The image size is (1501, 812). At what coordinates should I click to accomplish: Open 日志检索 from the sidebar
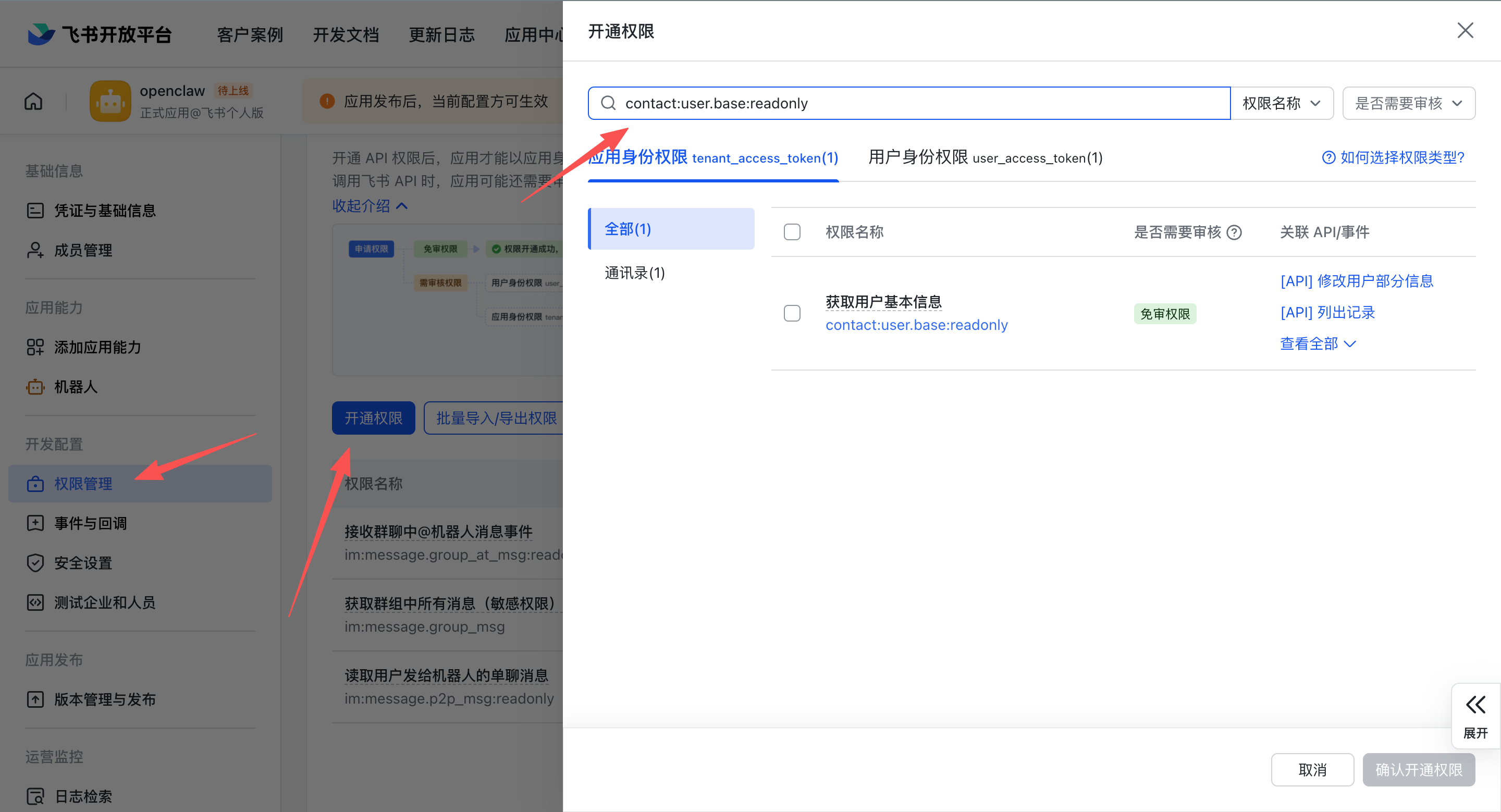coord(83,796)
